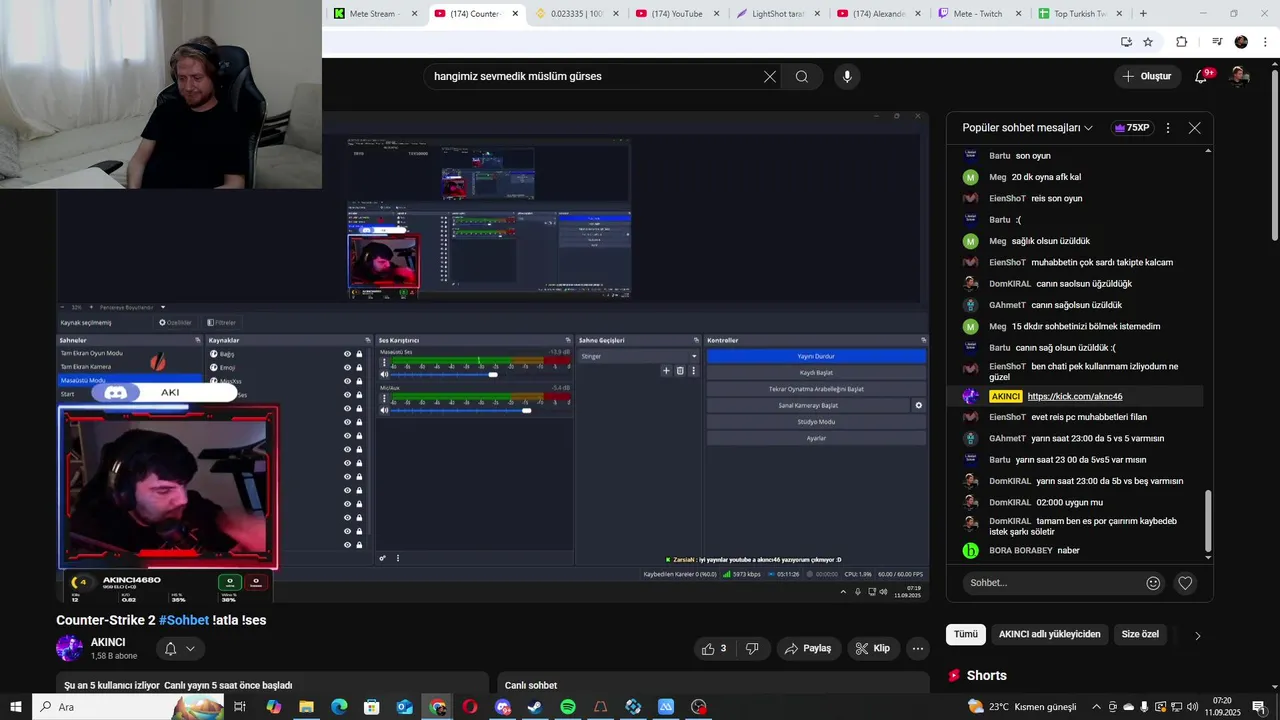Open notification preferences bell dropdown for AKINCI
1280x720 pixels.
click(179, 648)
